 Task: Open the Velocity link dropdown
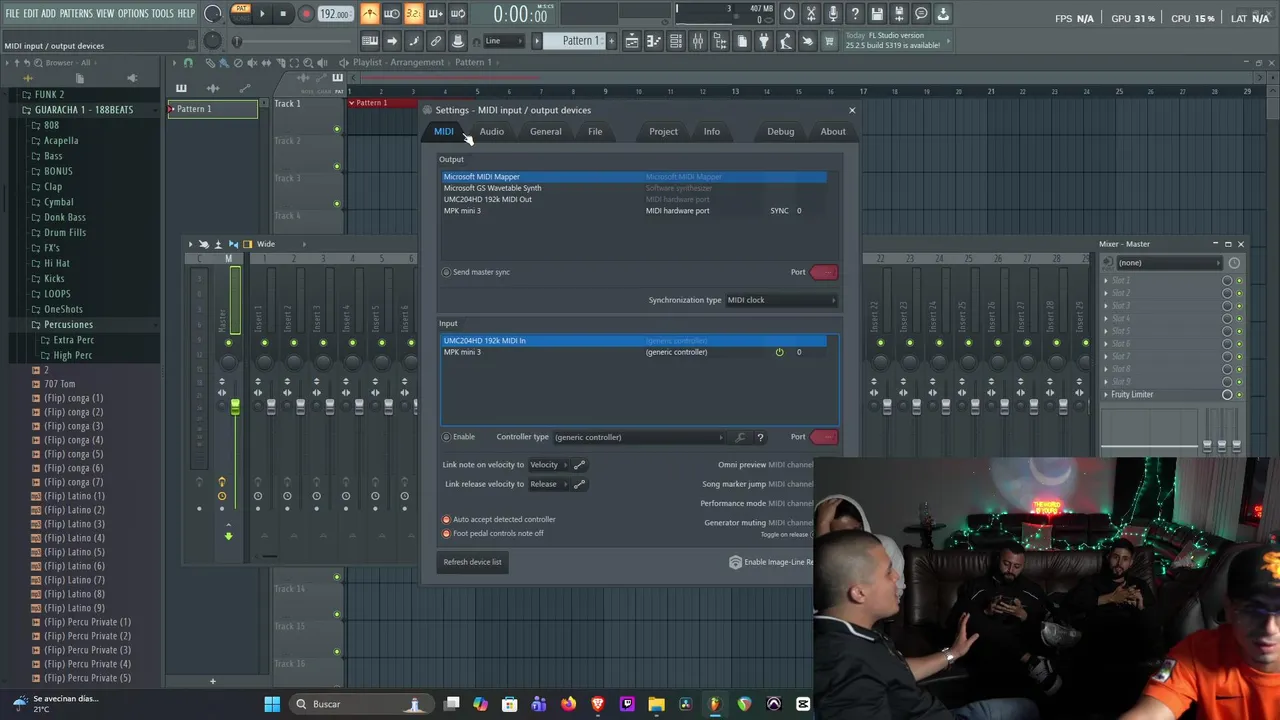tap(548, 465)
